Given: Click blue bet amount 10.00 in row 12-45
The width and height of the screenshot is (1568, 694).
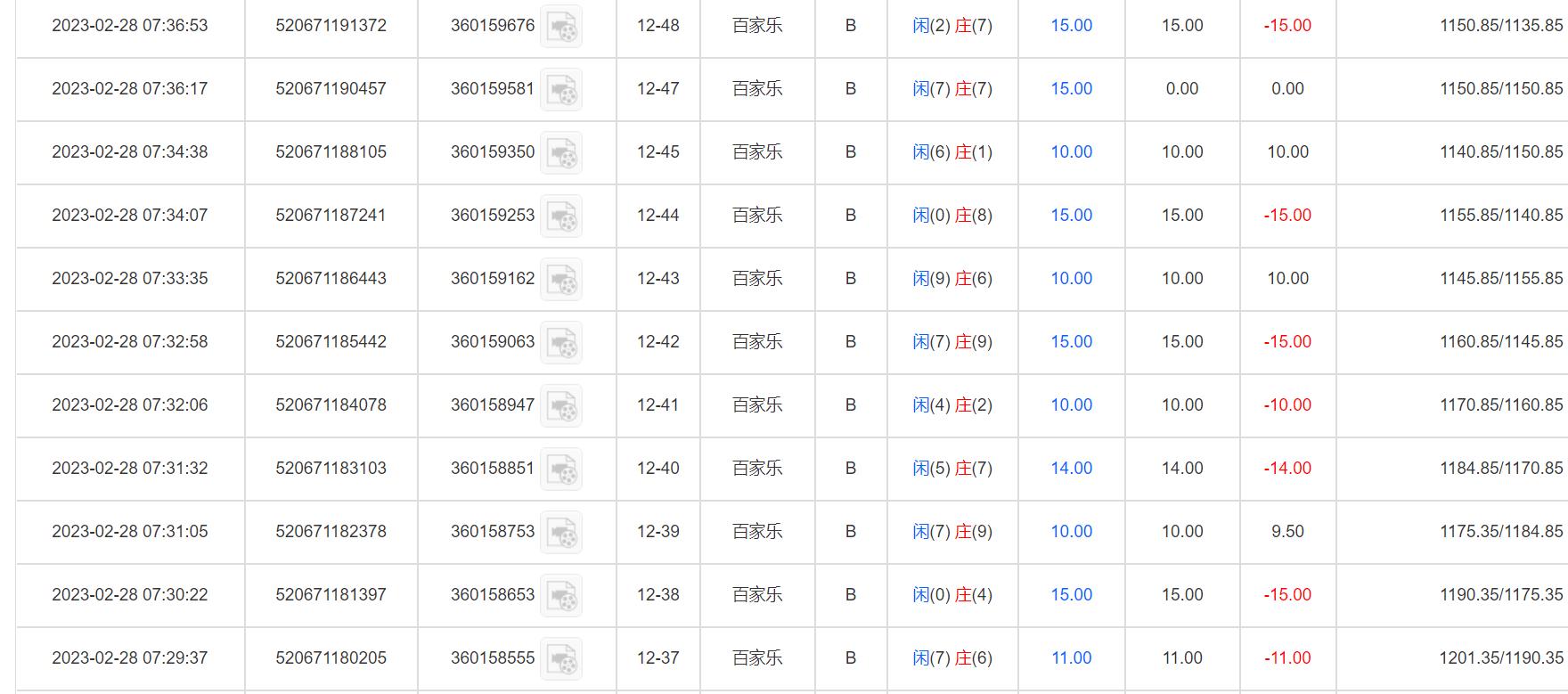Looking at the screenshot, I should click(1071, 152).
